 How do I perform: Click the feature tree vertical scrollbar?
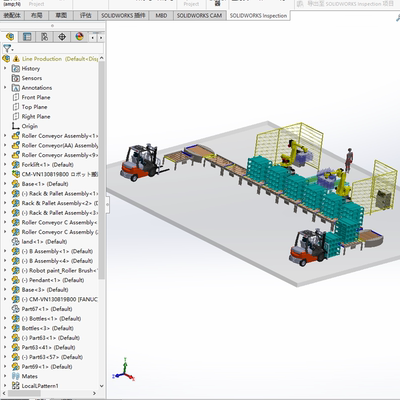point(102,170)
